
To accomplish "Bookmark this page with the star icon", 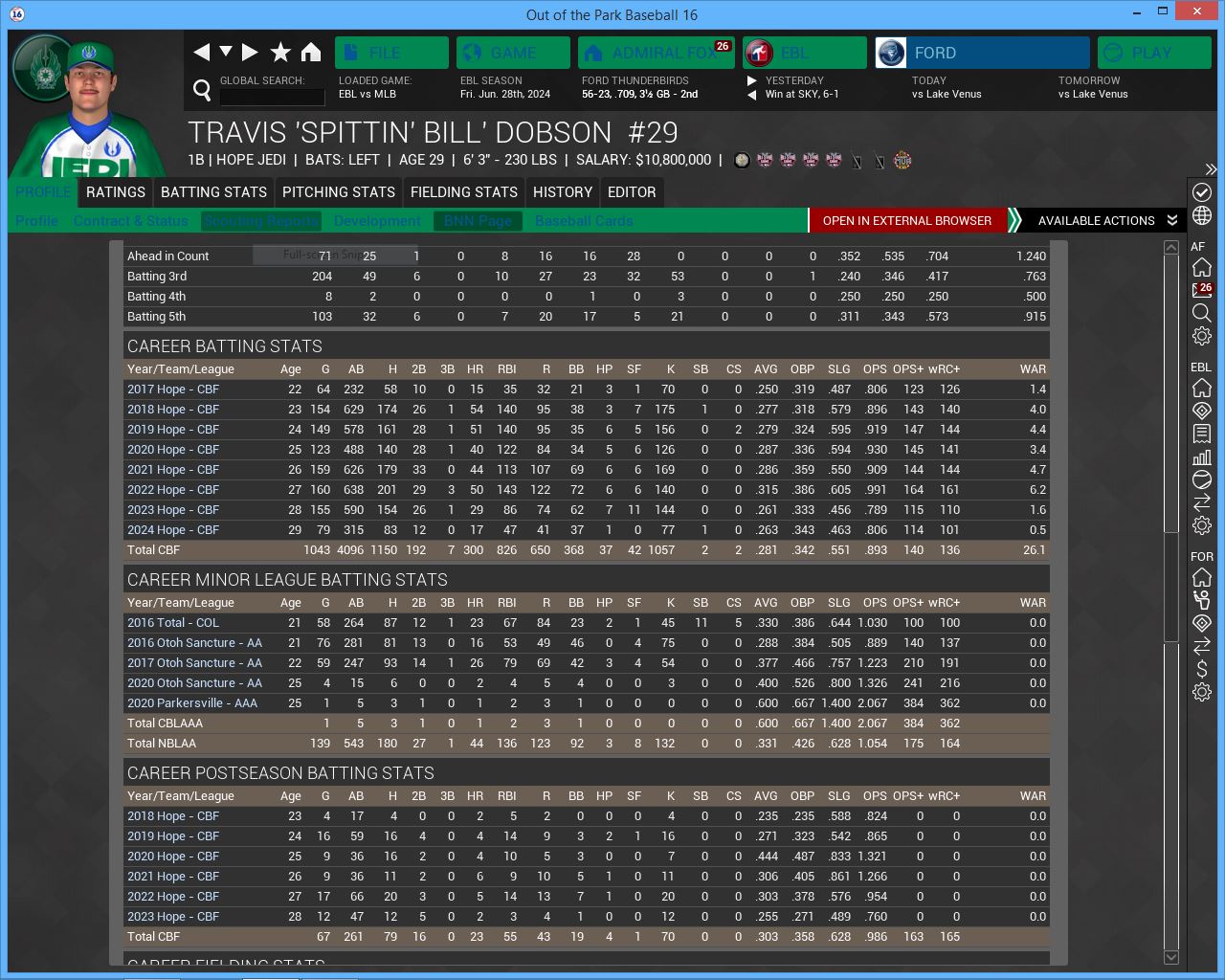I will tap(280, 52).
